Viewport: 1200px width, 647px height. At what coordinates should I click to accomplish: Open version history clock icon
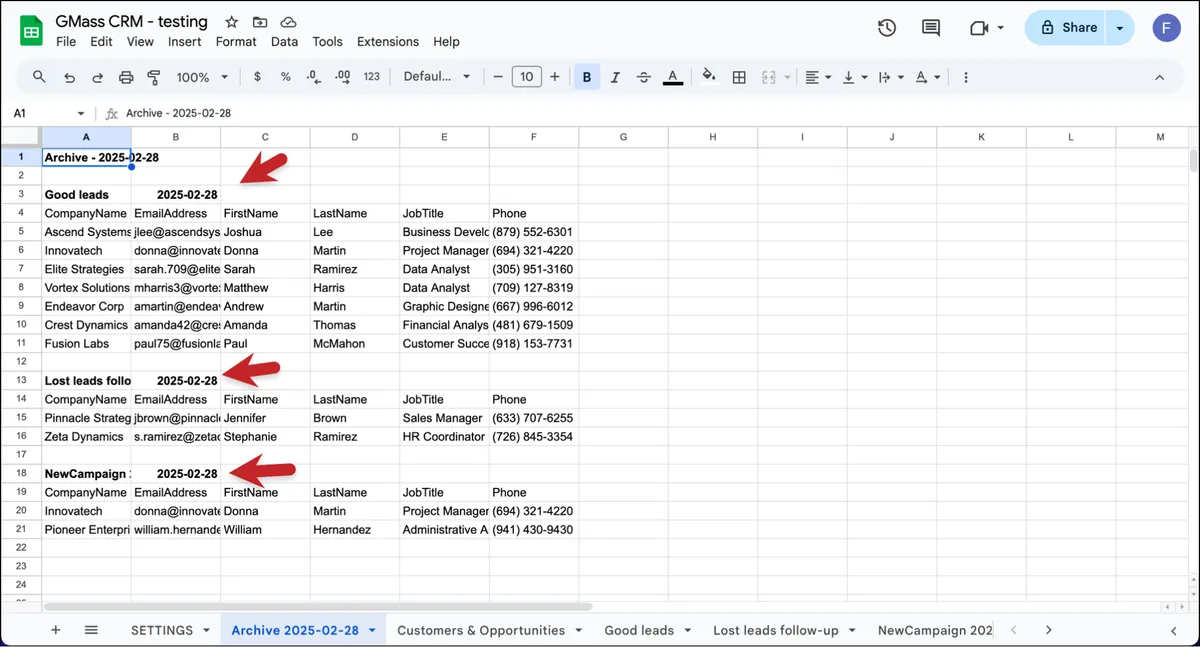[x=886, y=28]
